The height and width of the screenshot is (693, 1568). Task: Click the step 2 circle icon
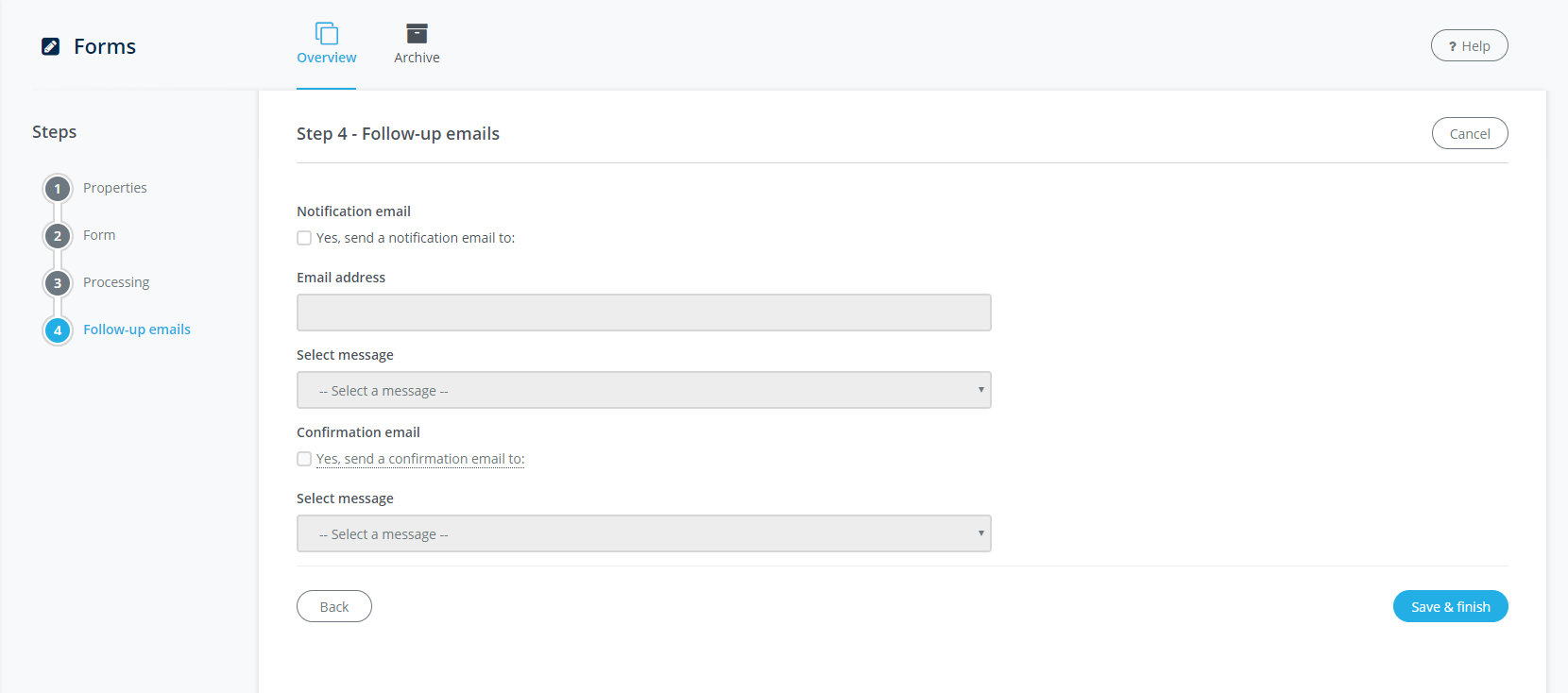[58, 236]
